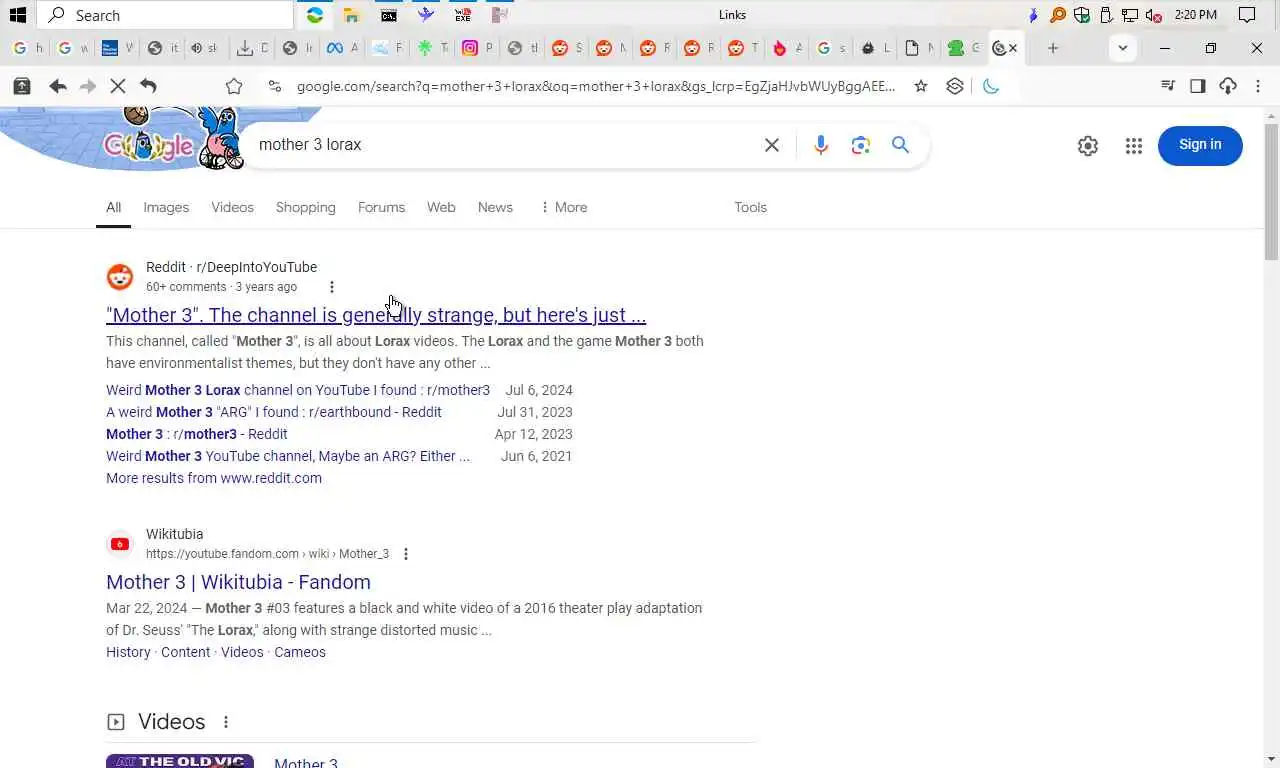Open the Windows Security shield tray icon

click(1082, 15)
